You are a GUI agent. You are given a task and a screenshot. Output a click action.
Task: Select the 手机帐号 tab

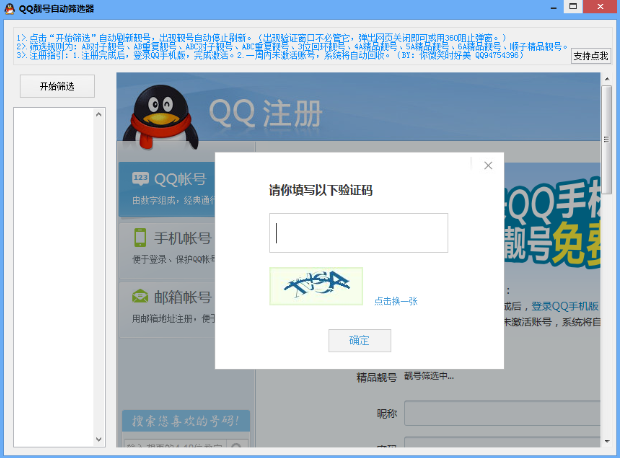[167, 250]
